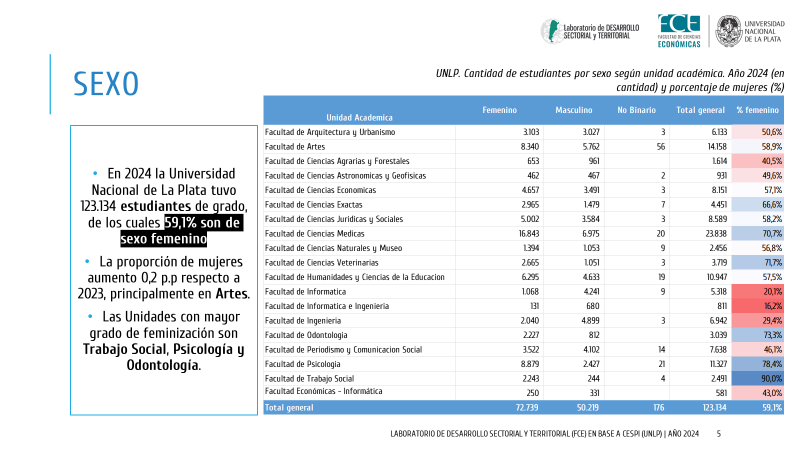This screenshot has width=800, height=450.
Task: Select the 'Facultad de Odontologia' row label
Action: 306,336
